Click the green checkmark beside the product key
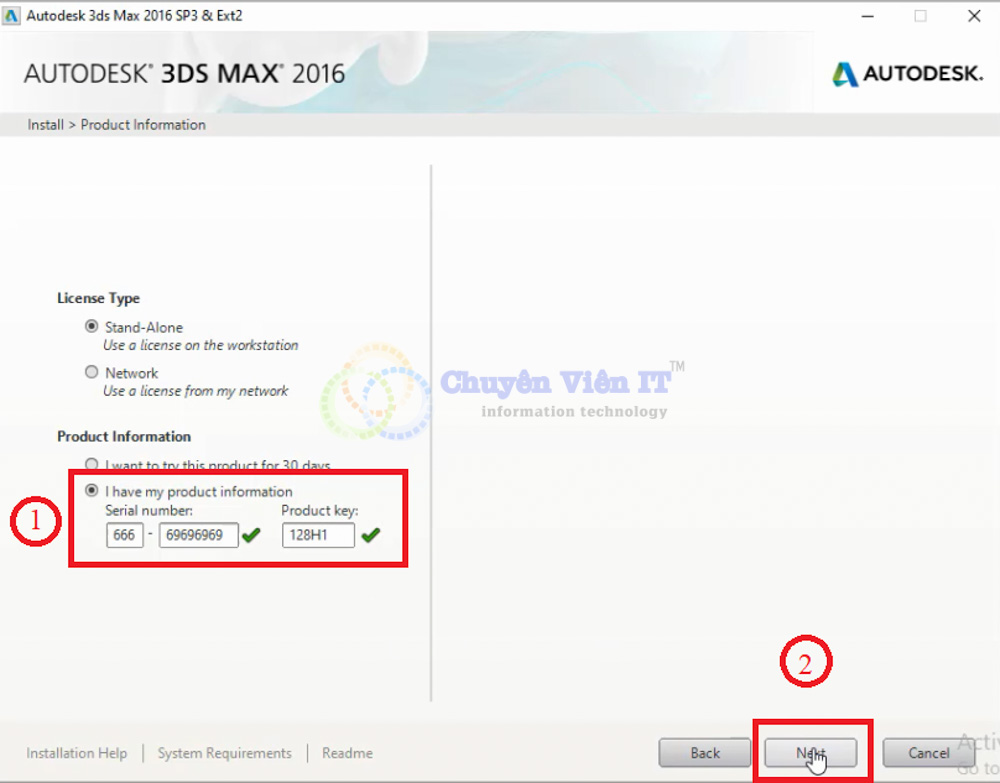Image resolution: width=1000 pixels, height=783 pixels. tap(371, 535)
